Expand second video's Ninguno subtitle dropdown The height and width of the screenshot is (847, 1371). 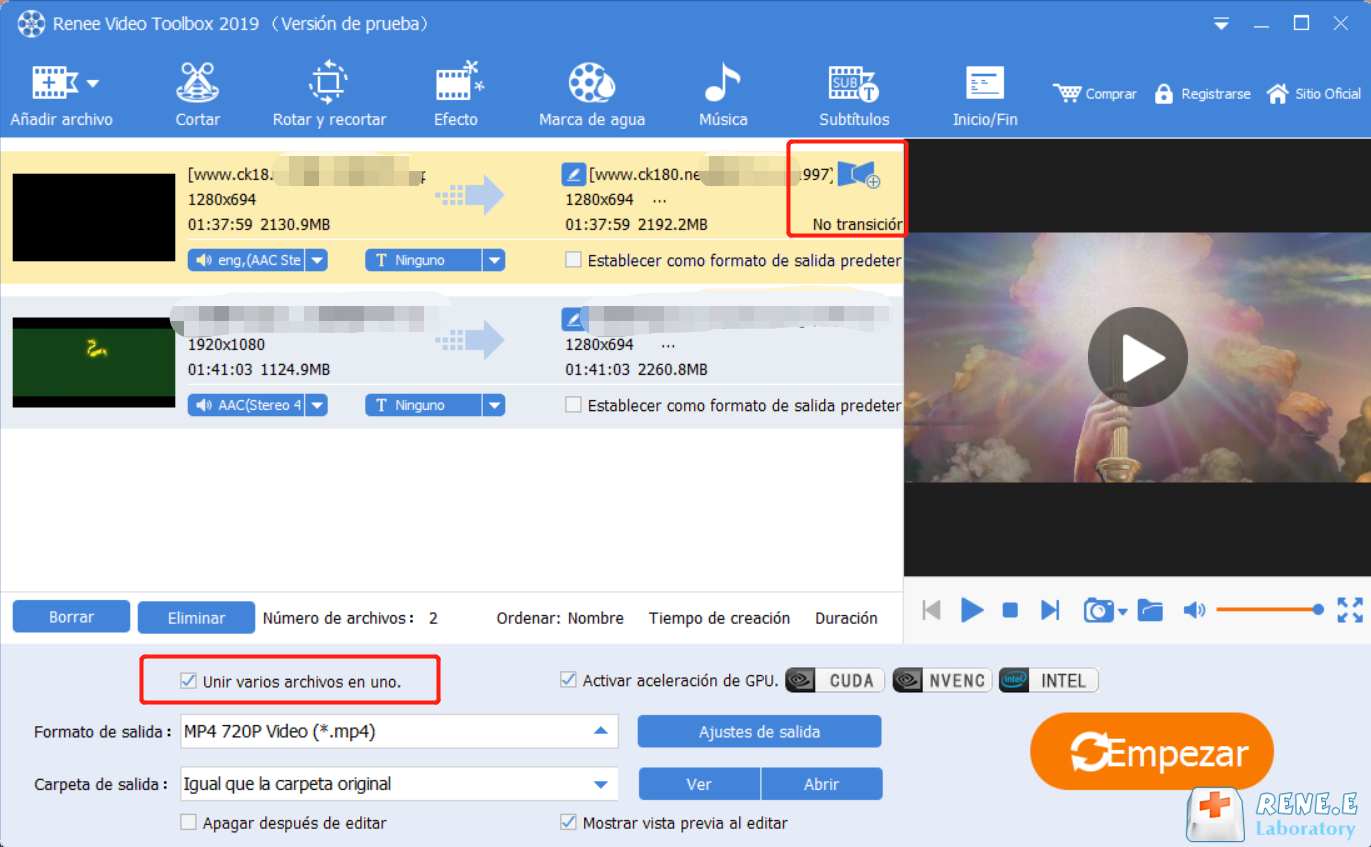click(494, 405)
